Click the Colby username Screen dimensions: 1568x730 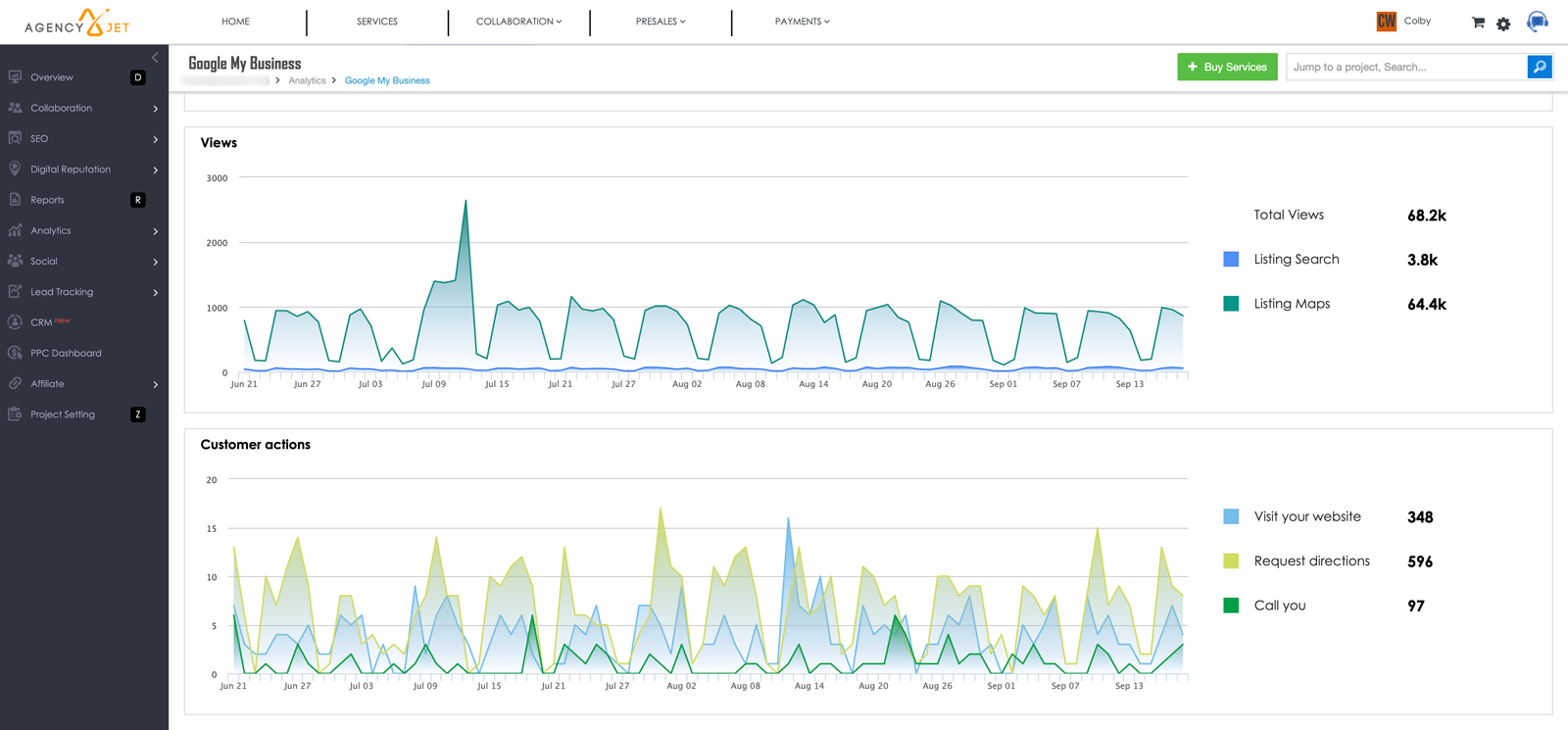click(x=1417, y=21)
